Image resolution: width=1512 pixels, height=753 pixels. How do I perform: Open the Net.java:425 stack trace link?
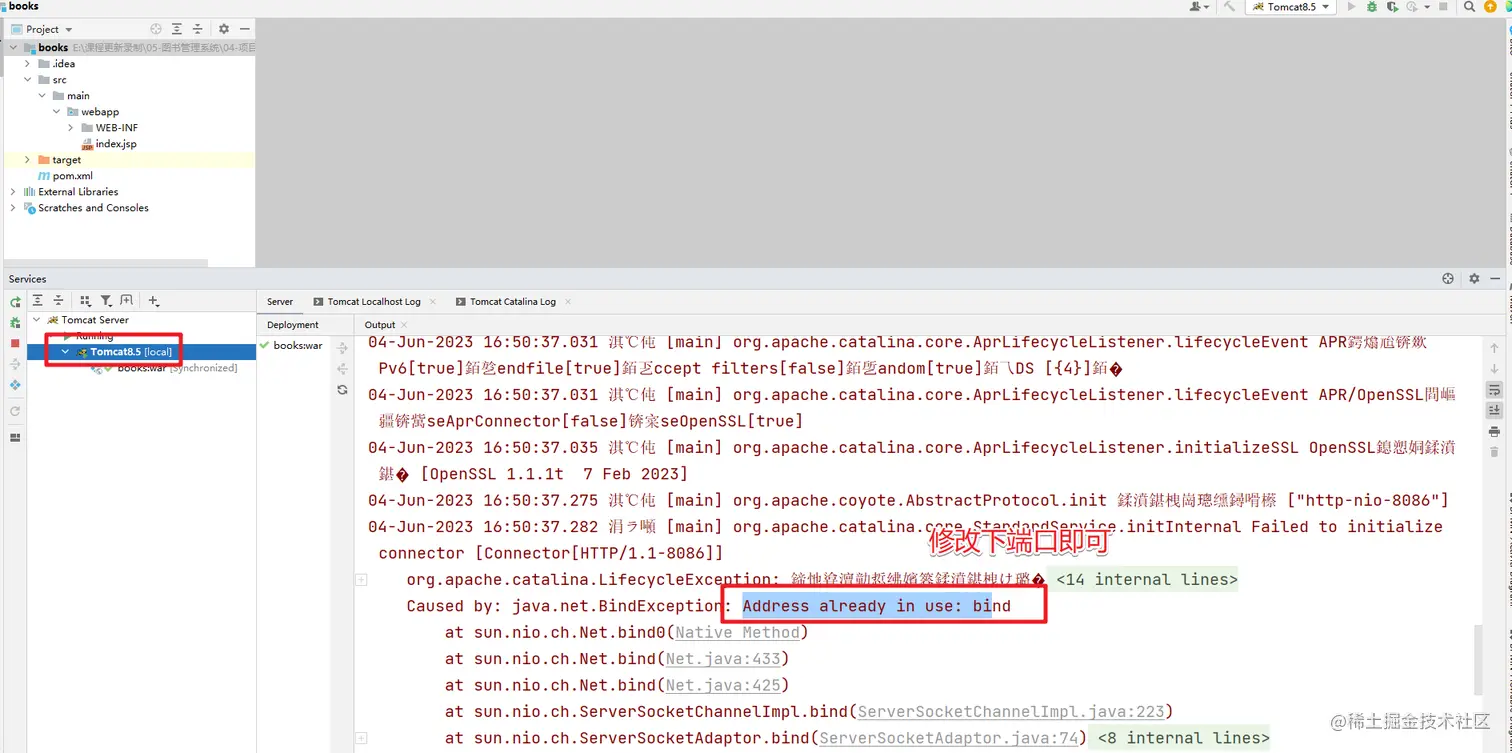tap(723, 685)
